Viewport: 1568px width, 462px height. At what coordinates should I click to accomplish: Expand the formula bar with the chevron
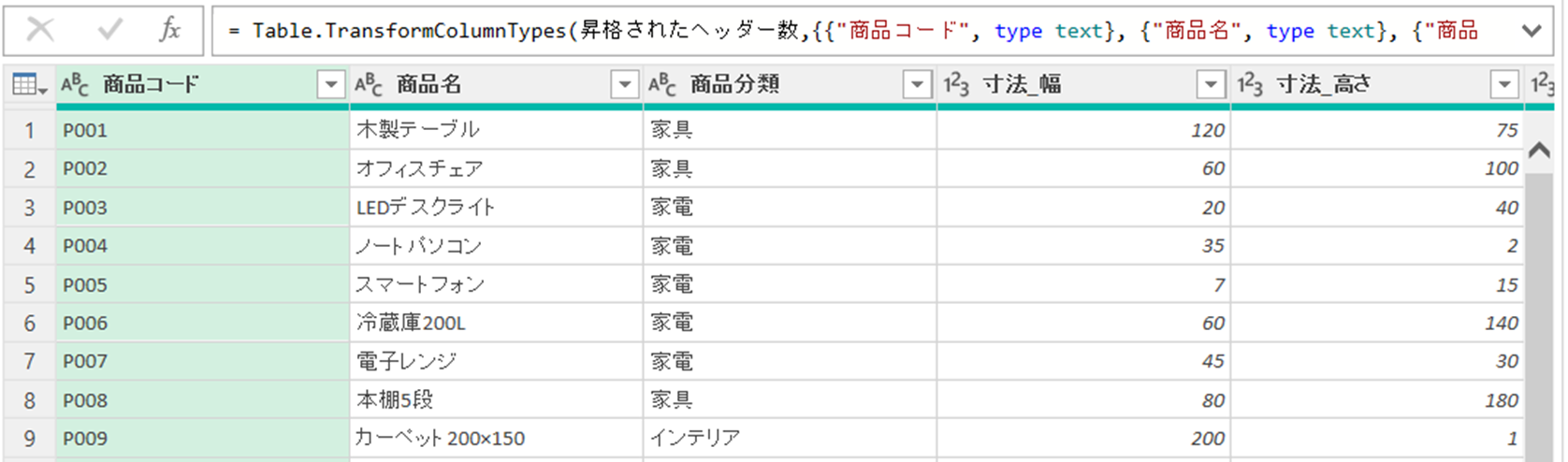pos(1532,31)
